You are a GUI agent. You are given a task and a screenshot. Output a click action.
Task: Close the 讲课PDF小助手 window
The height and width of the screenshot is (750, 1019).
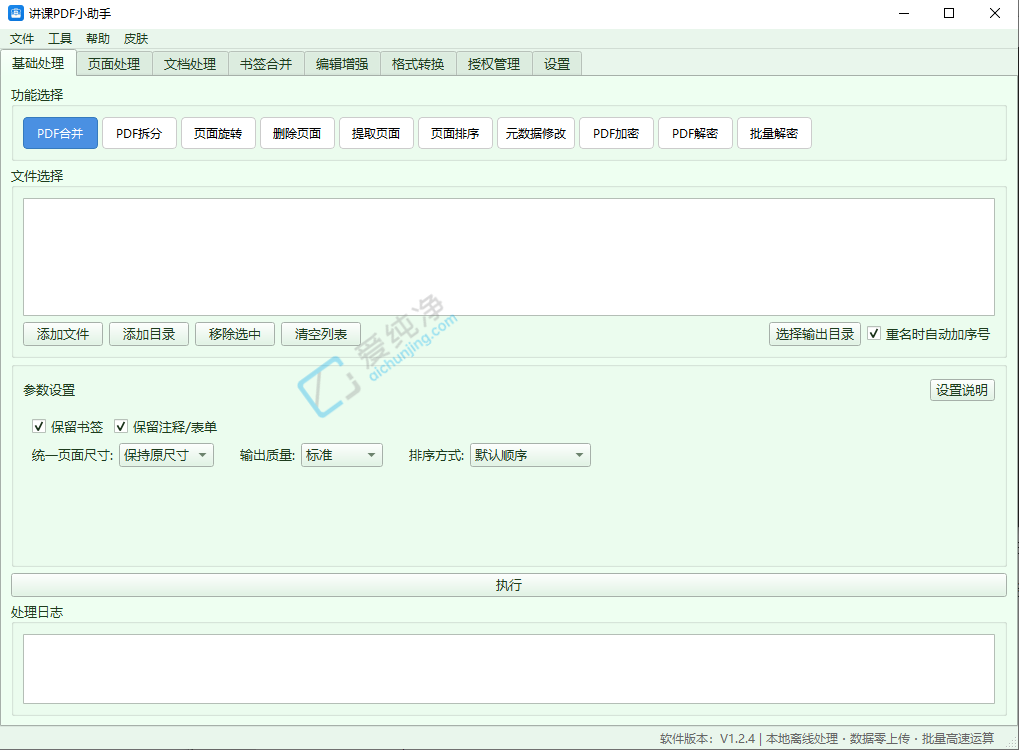click(x=995, y=13)
